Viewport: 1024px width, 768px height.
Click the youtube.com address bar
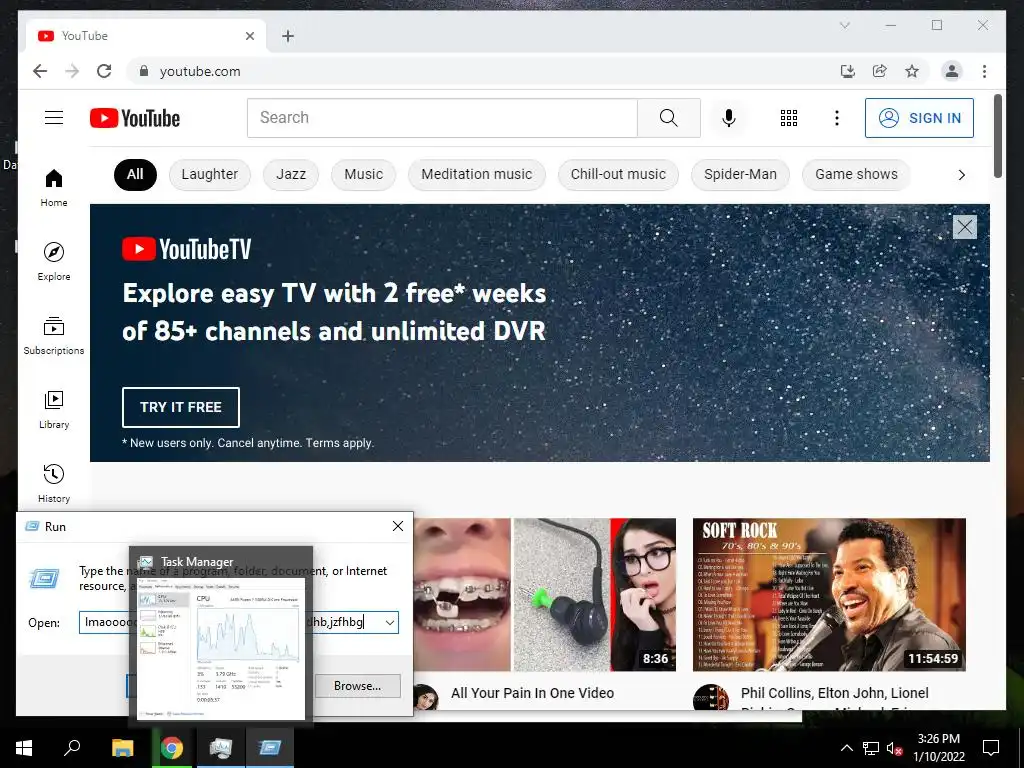pyautogui.click(x=483, y=71)
